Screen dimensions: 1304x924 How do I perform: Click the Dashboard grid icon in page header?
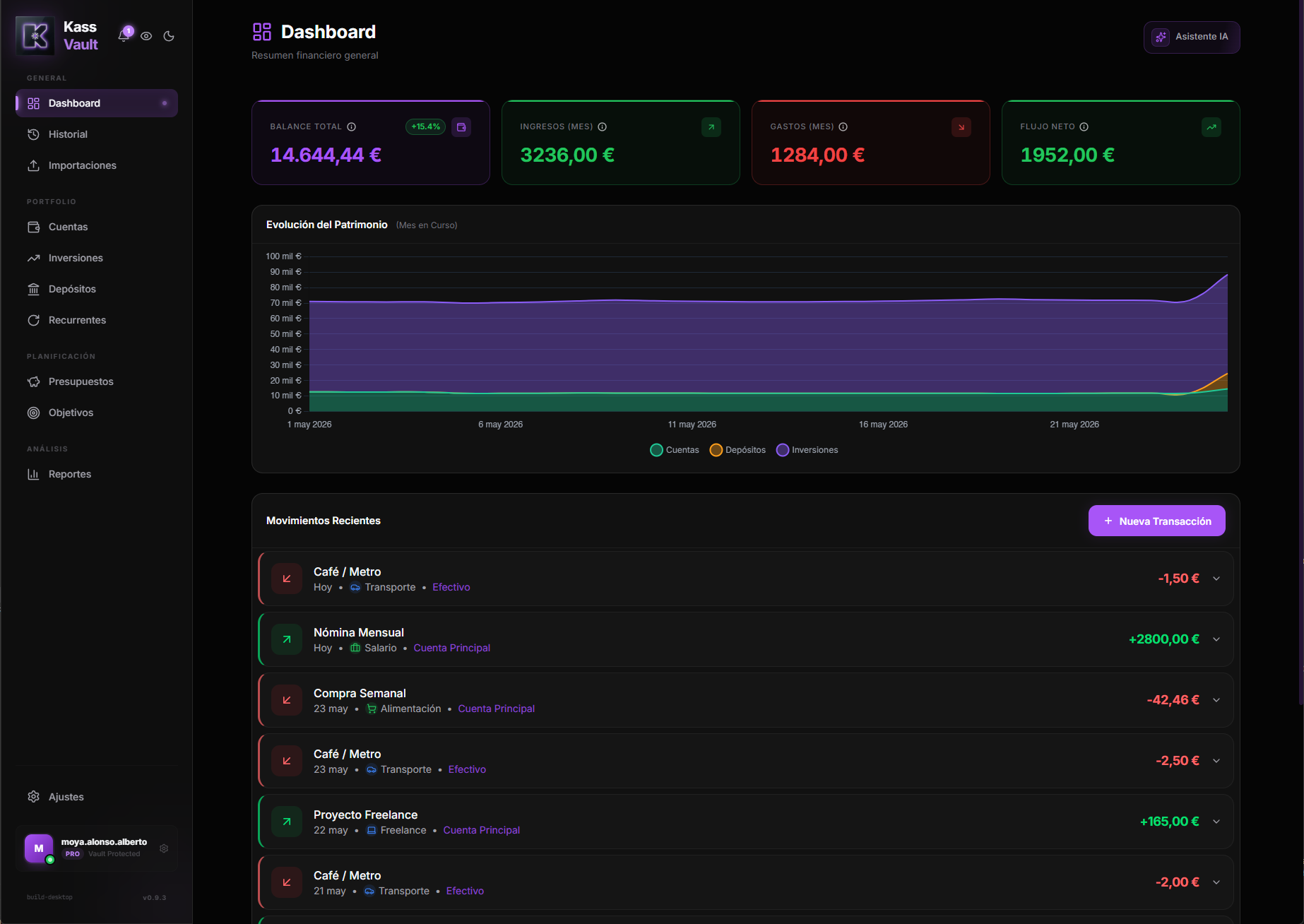click(262, 32)
